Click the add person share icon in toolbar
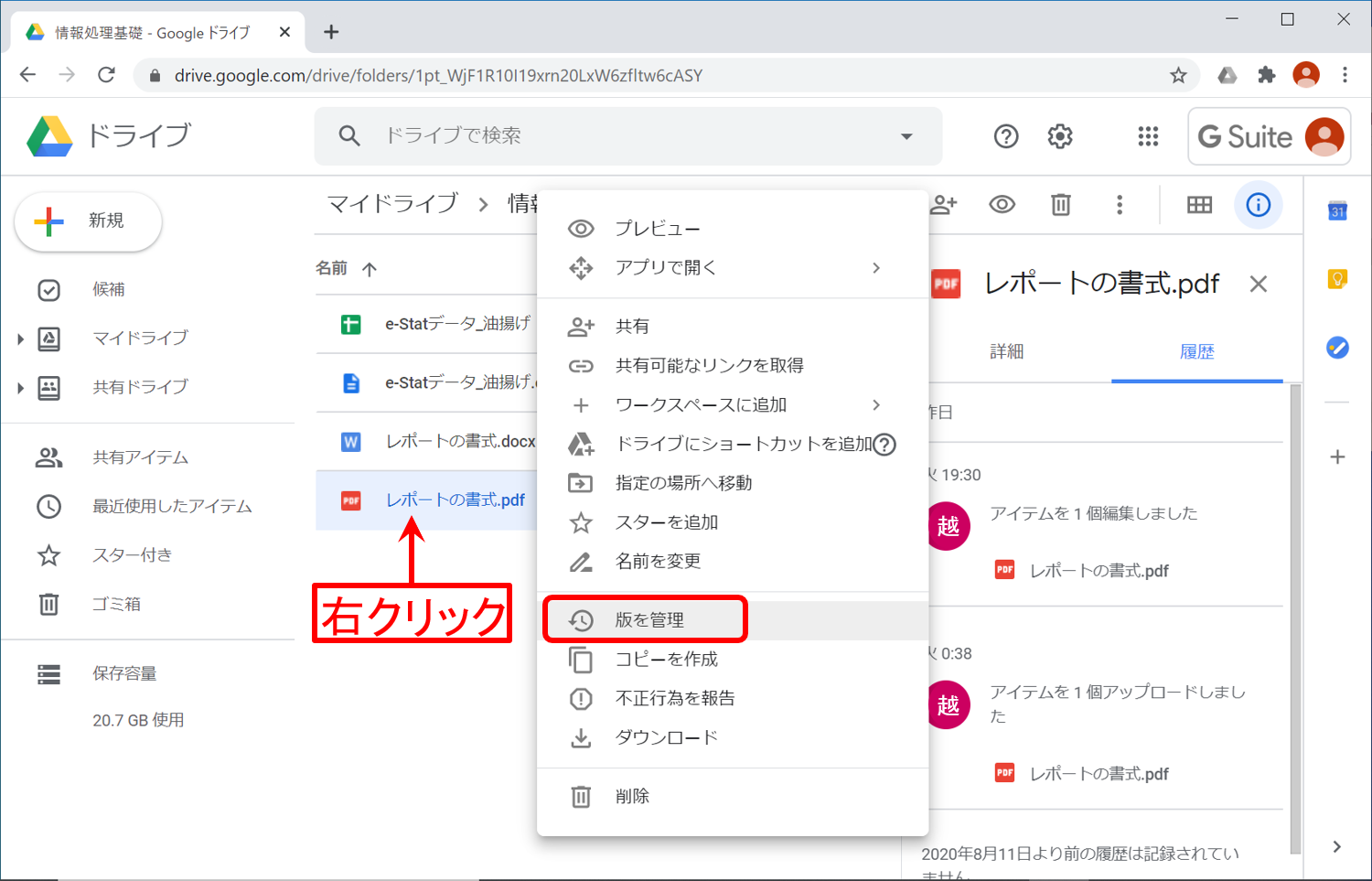This screenshot has height=881, width=1372. tap(943, 205)
